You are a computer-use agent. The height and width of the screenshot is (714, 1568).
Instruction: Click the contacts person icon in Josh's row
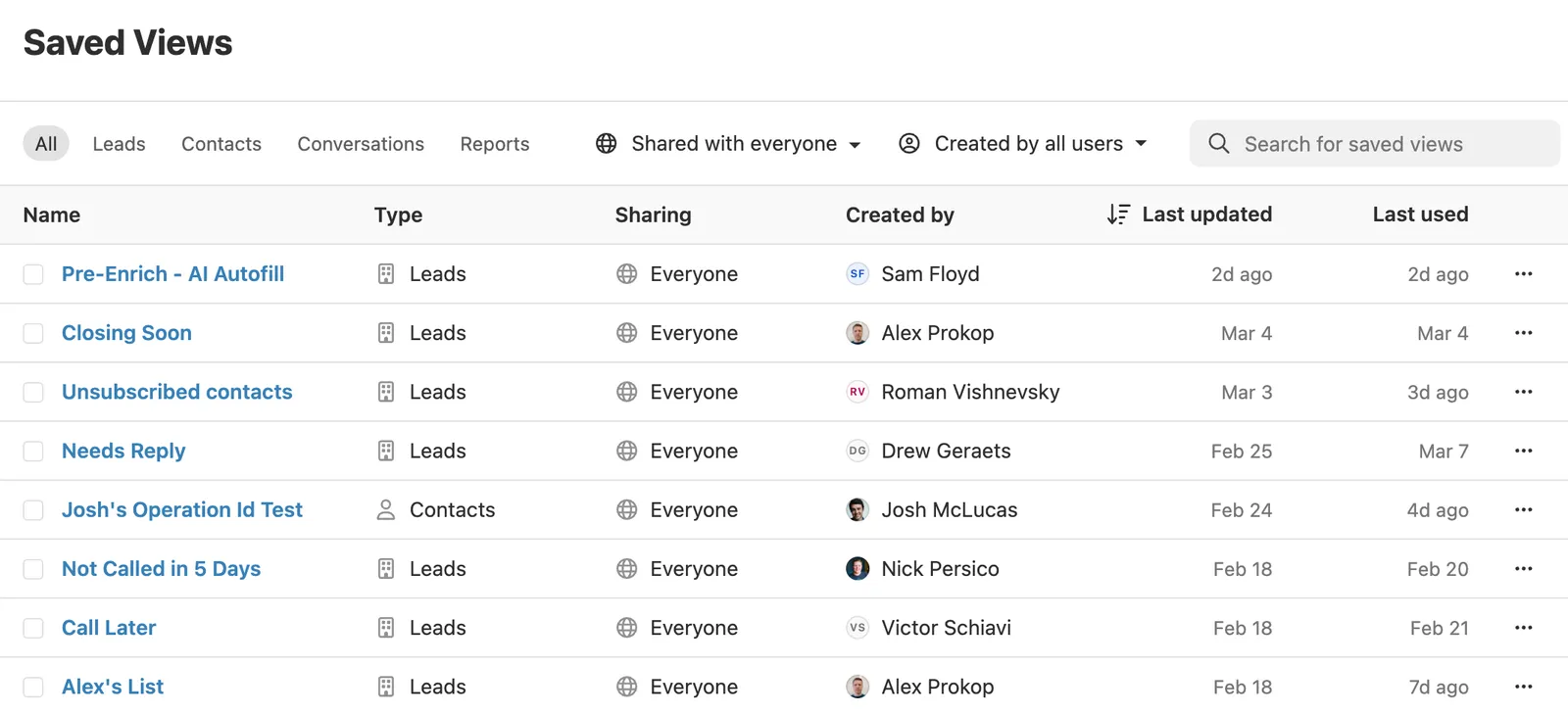coord(386,509)
